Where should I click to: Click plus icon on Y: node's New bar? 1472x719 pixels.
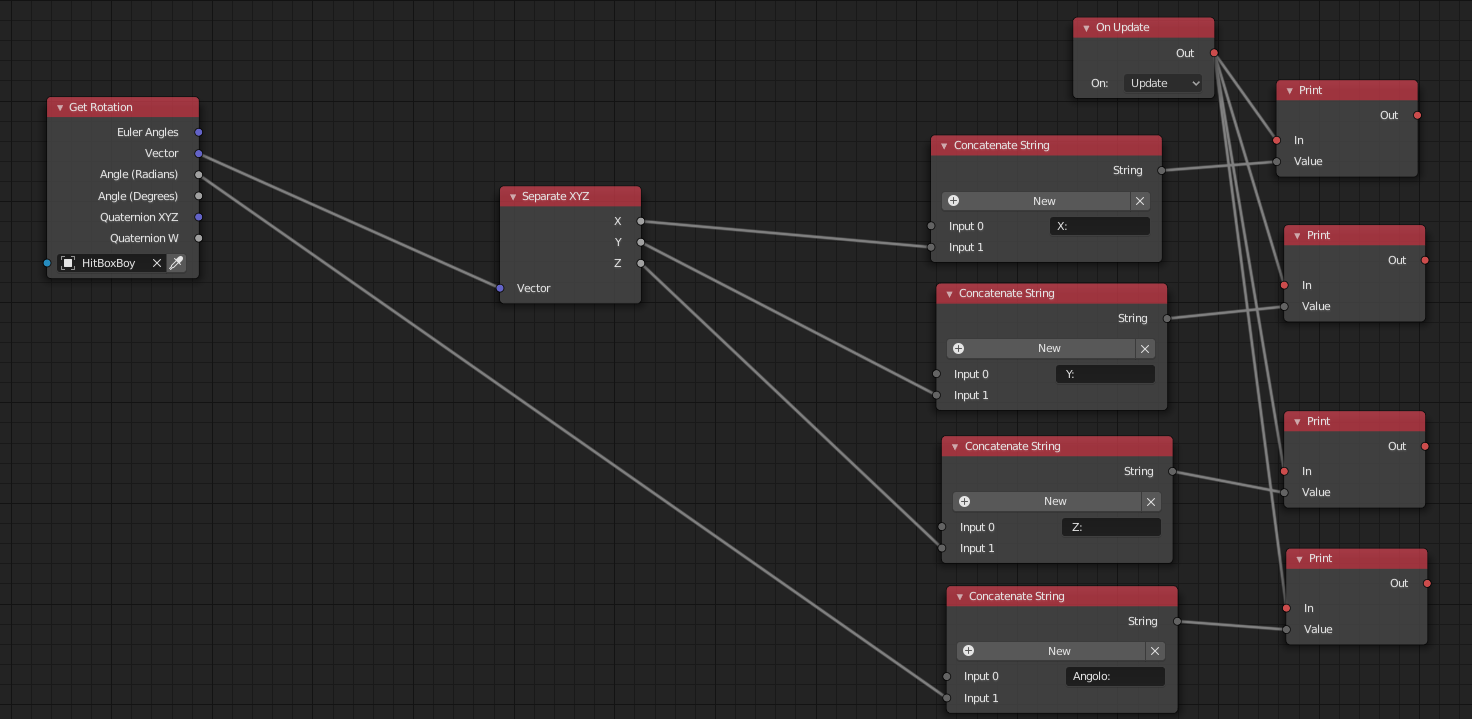point(958,348)
